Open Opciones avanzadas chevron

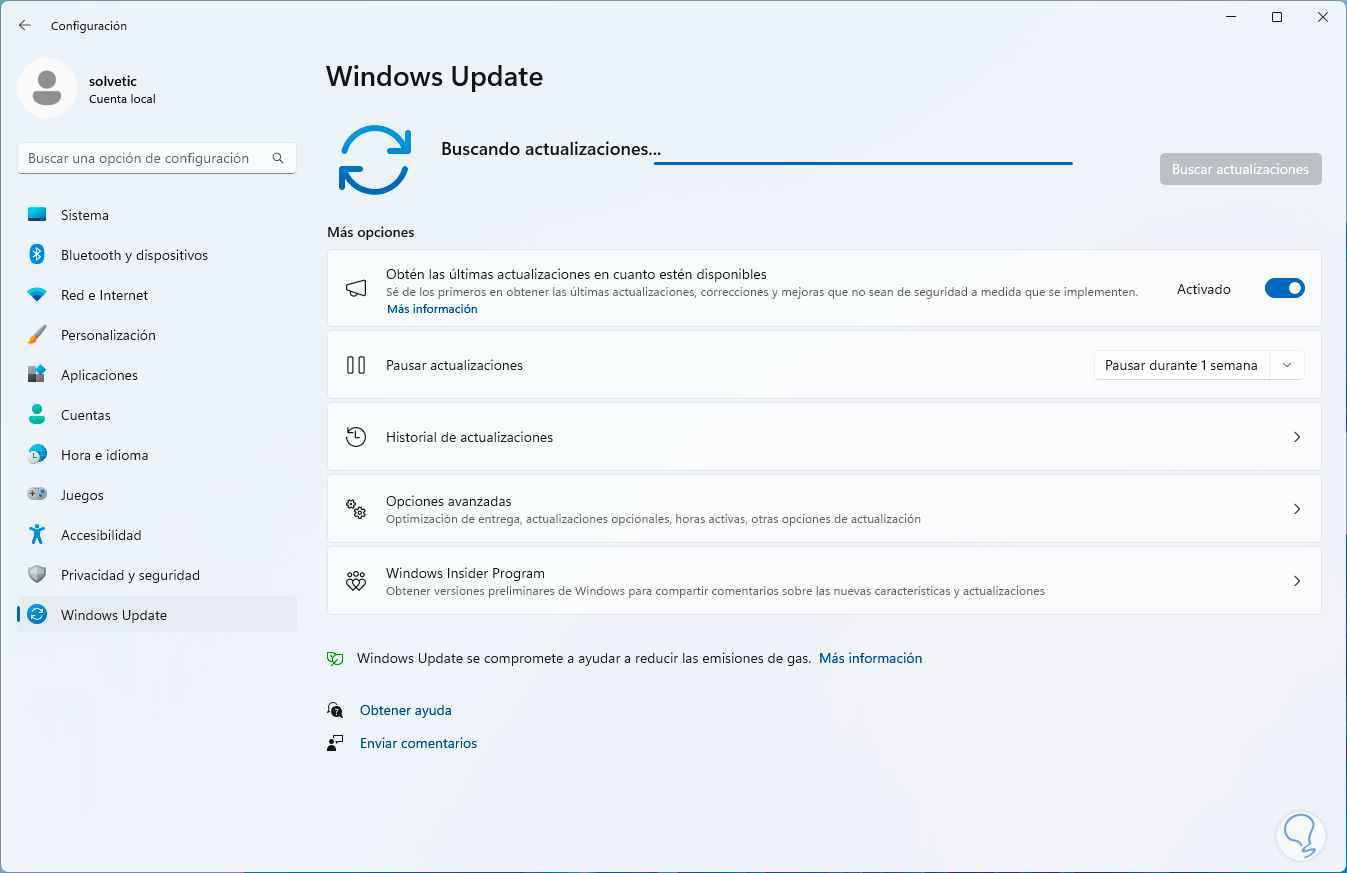click(1297, 509)
